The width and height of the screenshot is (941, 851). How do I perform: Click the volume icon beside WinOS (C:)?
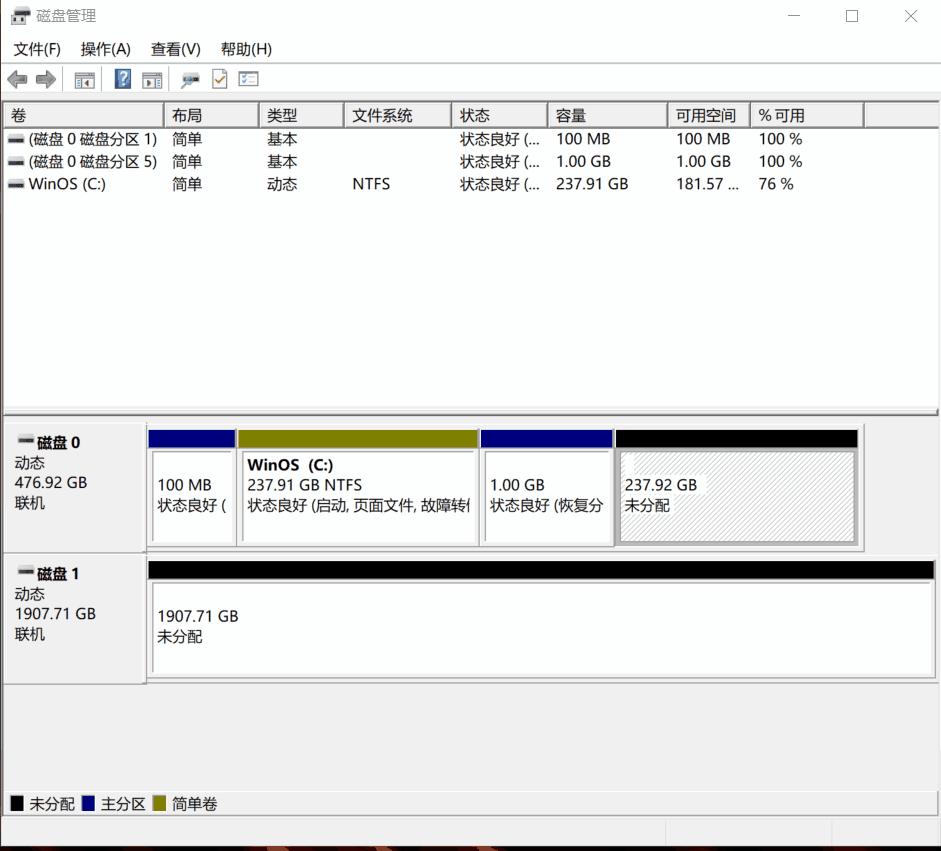[x=16, y=184]
